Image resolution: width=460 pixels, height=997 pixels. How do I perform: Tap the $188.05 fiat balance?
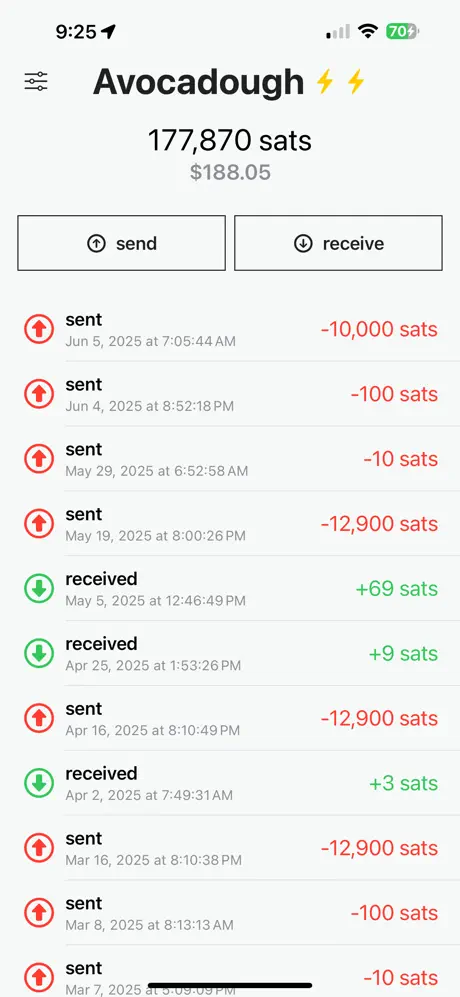pyautogui.click(x=230, y=172)
